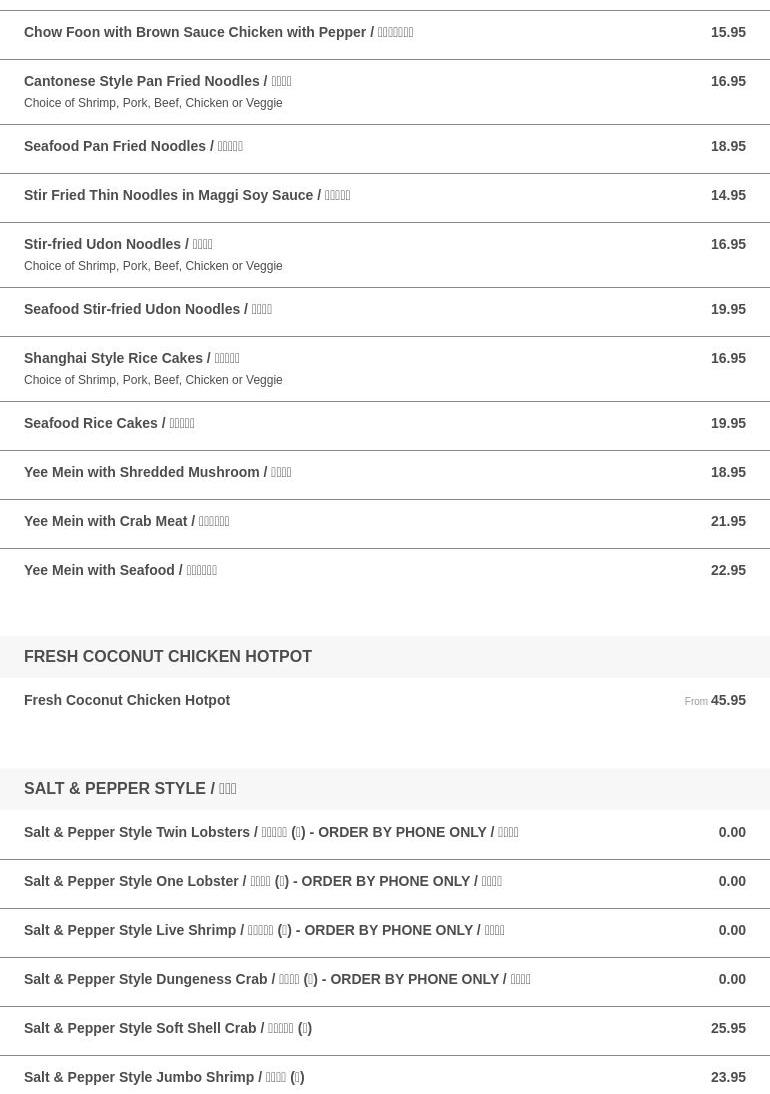The width and height of the screenshot is (770, 1094).
Task: Select Yee Mein with Crab Meat
Action: pos(385,524)
